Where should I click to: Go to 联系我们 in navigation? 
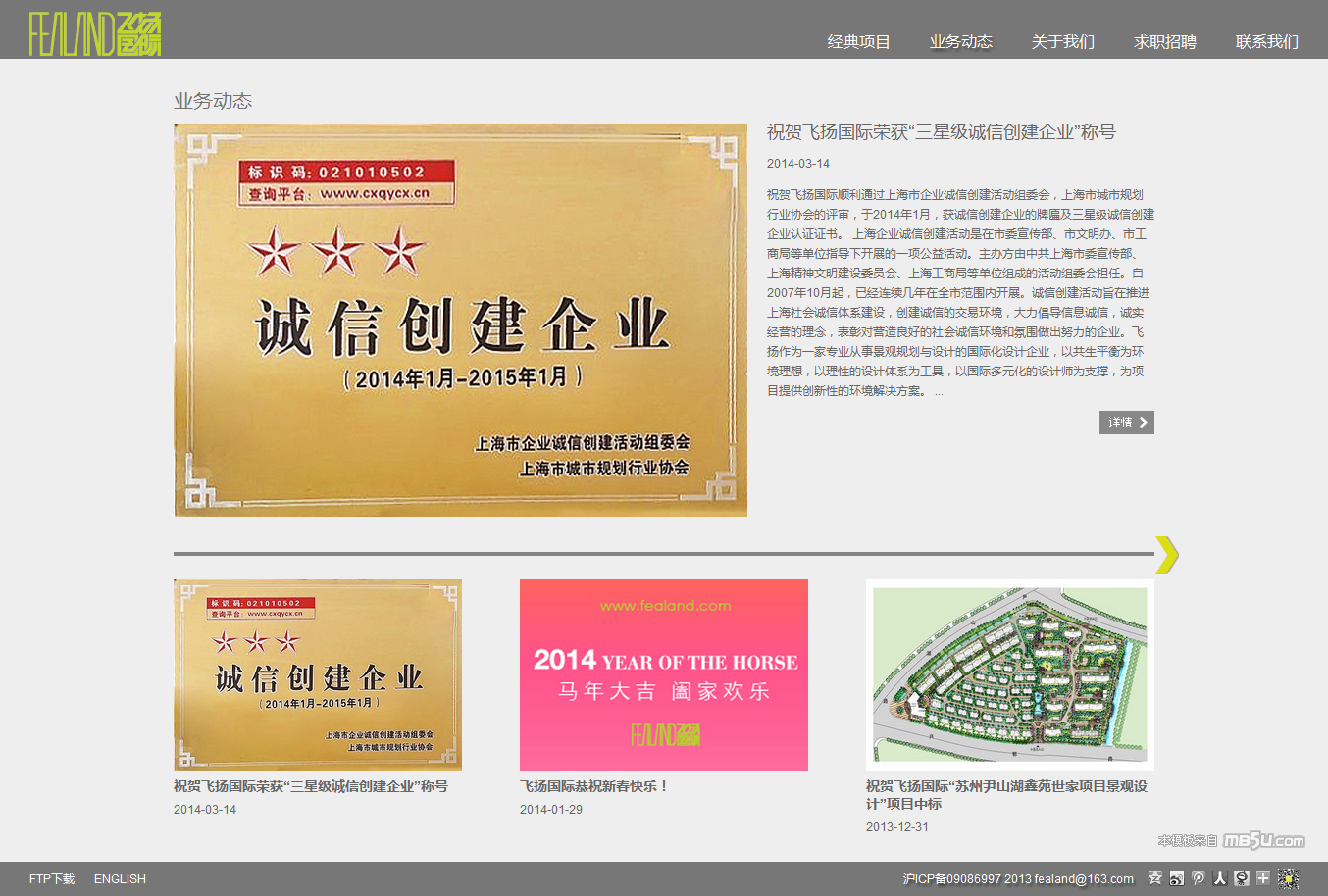[1267, 41]
